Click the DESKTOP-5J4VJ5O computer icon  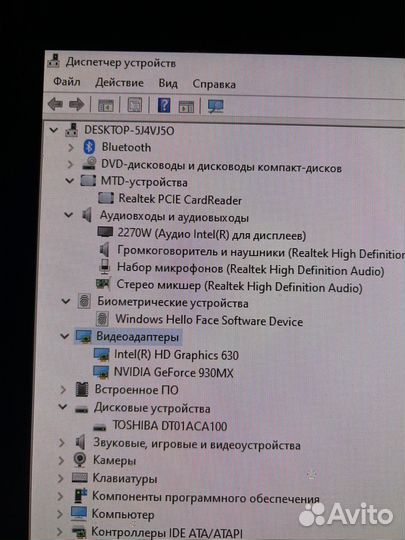[x=72, y=130]
